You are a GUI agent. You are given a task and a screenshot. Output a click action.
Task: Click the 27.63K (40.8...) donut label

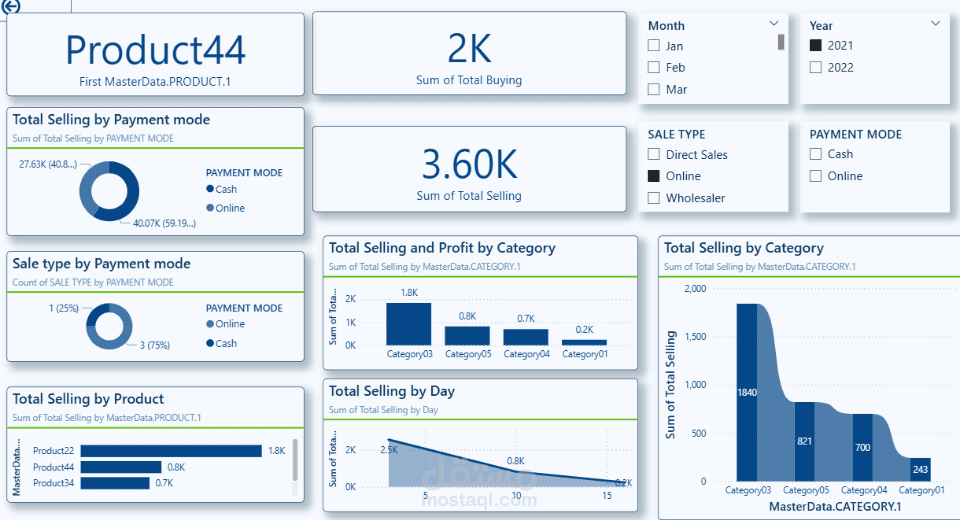coord(48,164)
